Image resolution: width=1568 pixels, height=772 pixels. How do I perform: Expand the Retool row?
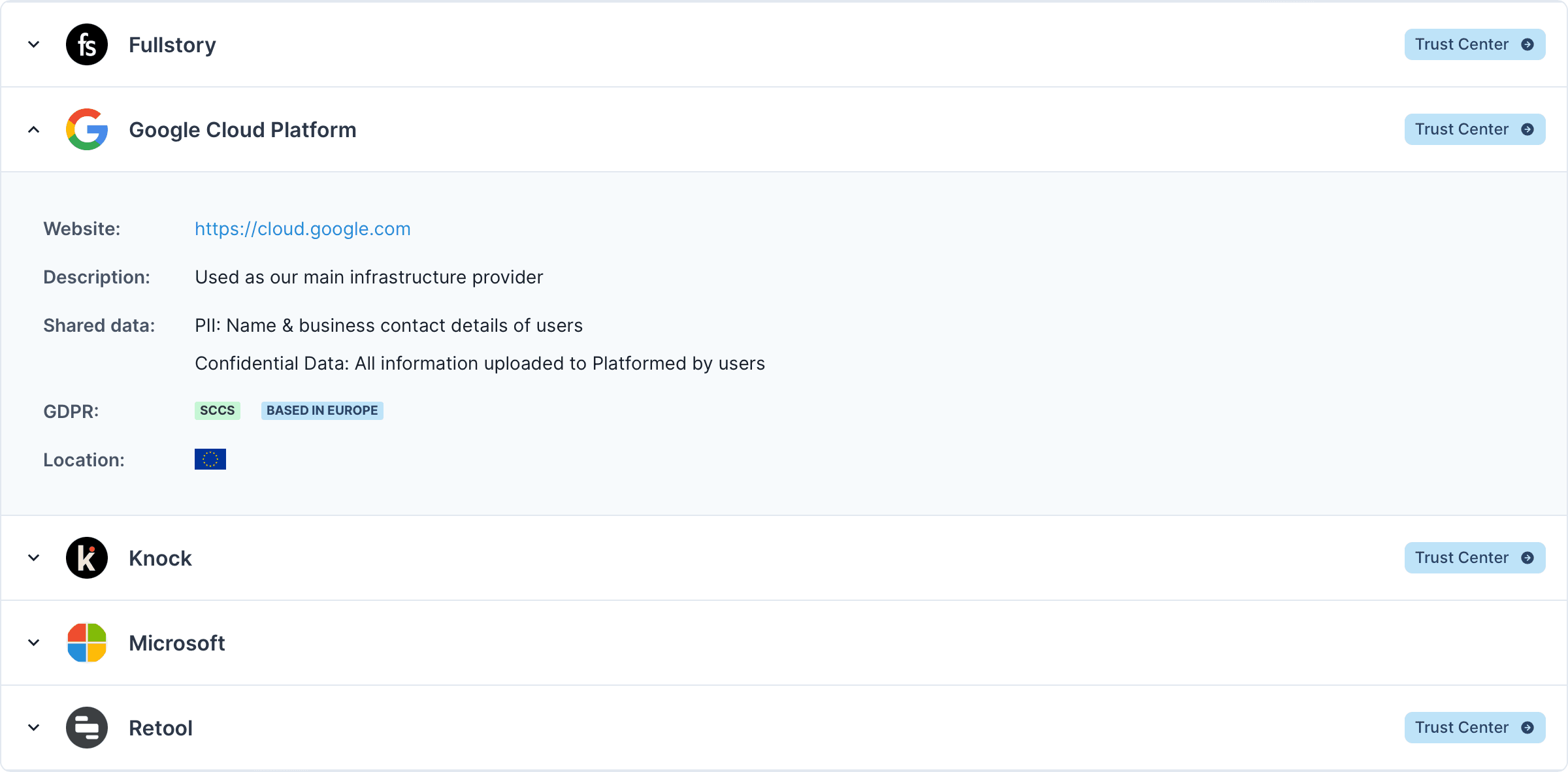[x=34, y=728]
